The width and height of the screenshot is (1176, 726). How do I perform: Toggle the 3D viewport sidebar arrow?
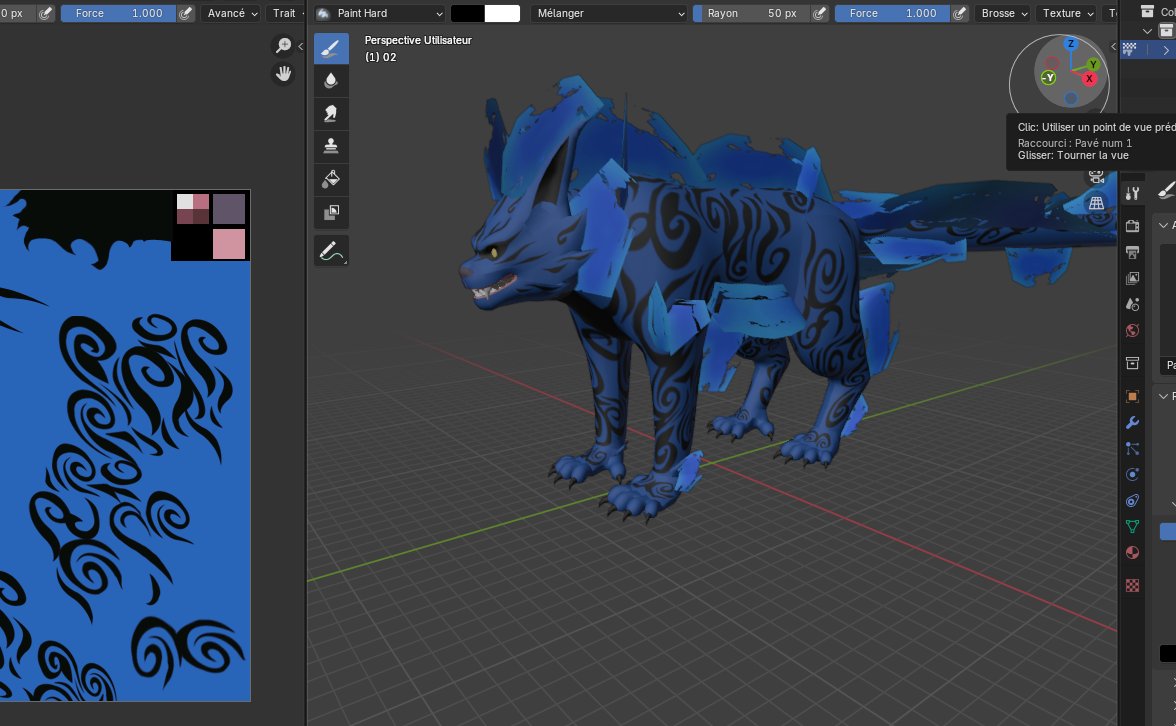pyautogui.click(x=1114, y=46)
